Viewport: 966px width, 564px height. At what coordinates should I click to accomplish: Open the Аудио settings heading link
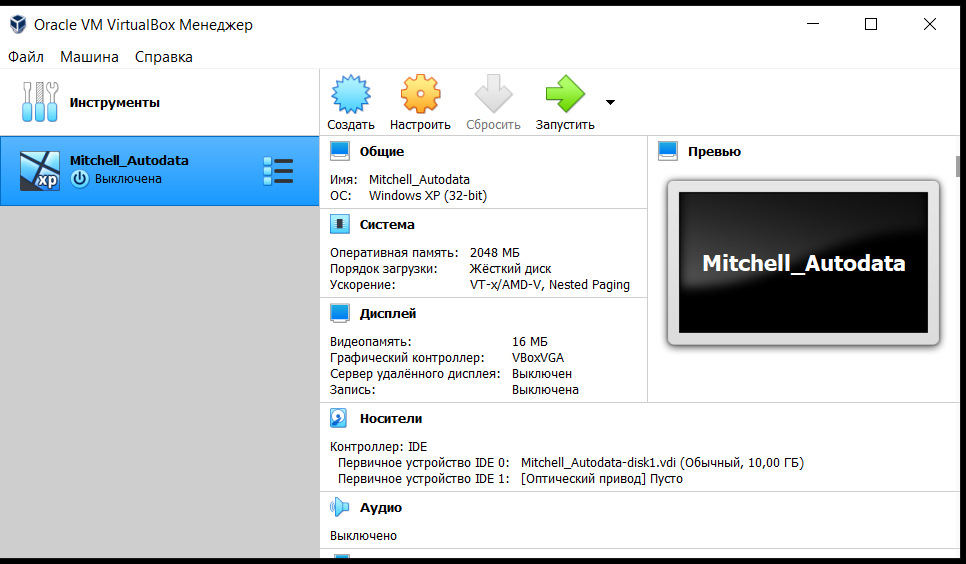(x=381, y=508)
